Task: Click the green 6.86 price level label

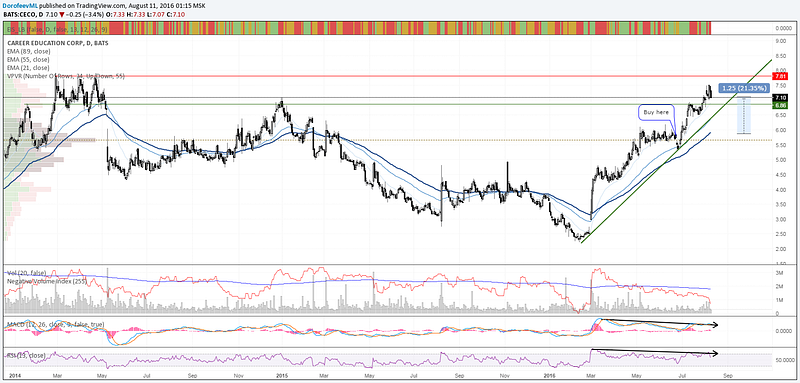Action: (x=781, y=105)
